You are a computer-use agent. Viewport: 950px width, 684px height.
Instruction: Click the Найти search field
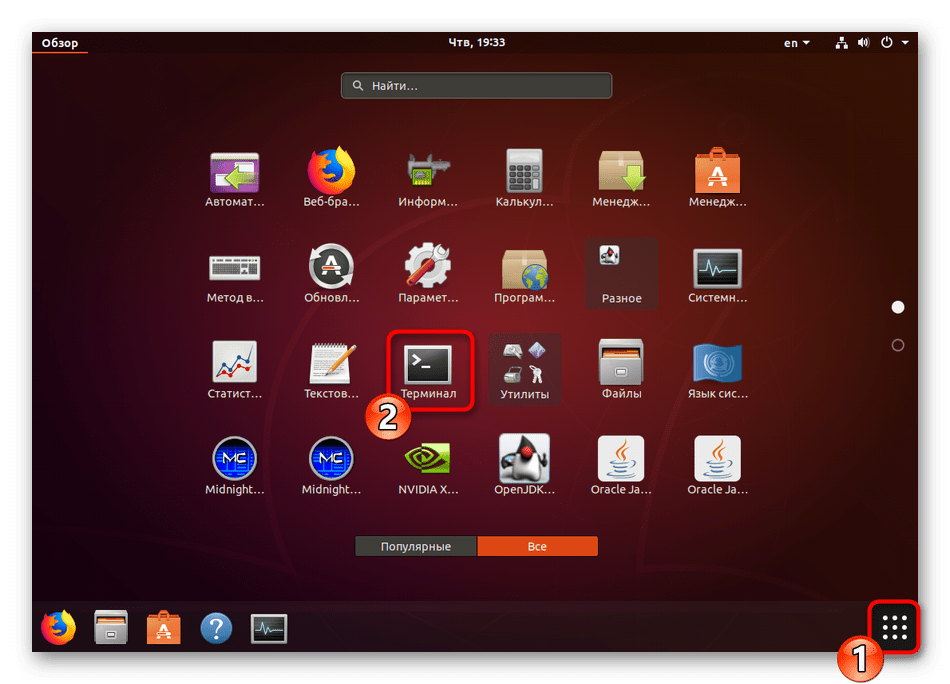click(476, 86)
